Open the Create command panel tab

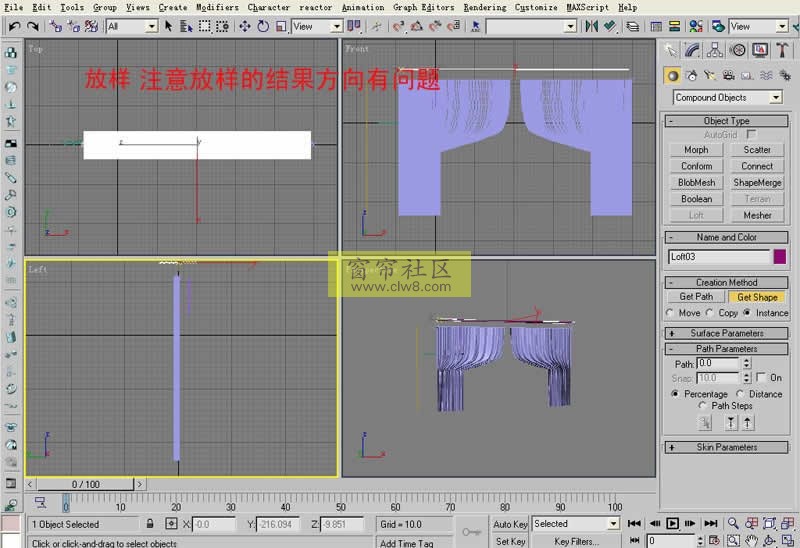tap(671, 50)
